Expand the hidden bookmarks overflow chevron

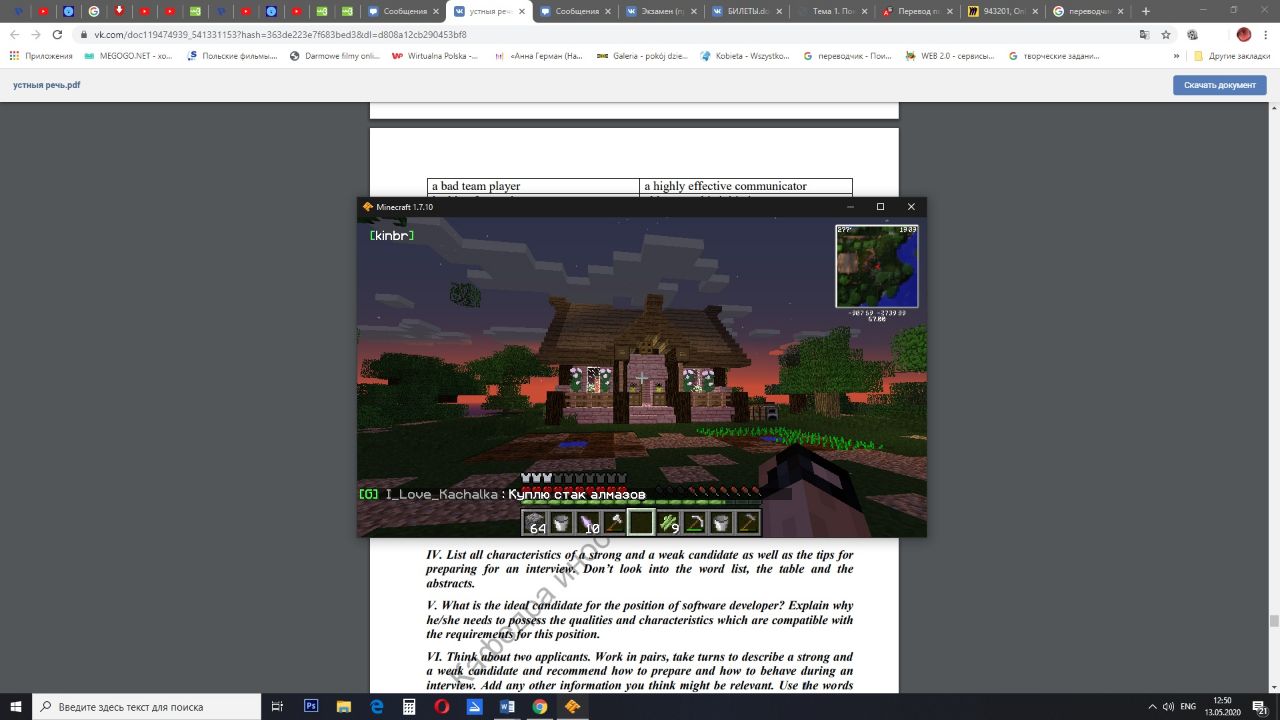[x=1178, y=56]
